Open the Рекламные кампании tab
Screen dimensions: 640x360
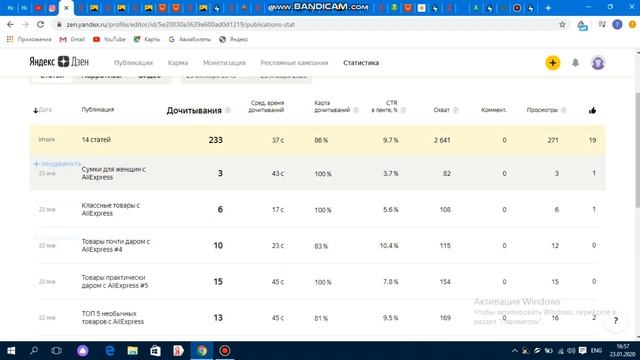294,63
